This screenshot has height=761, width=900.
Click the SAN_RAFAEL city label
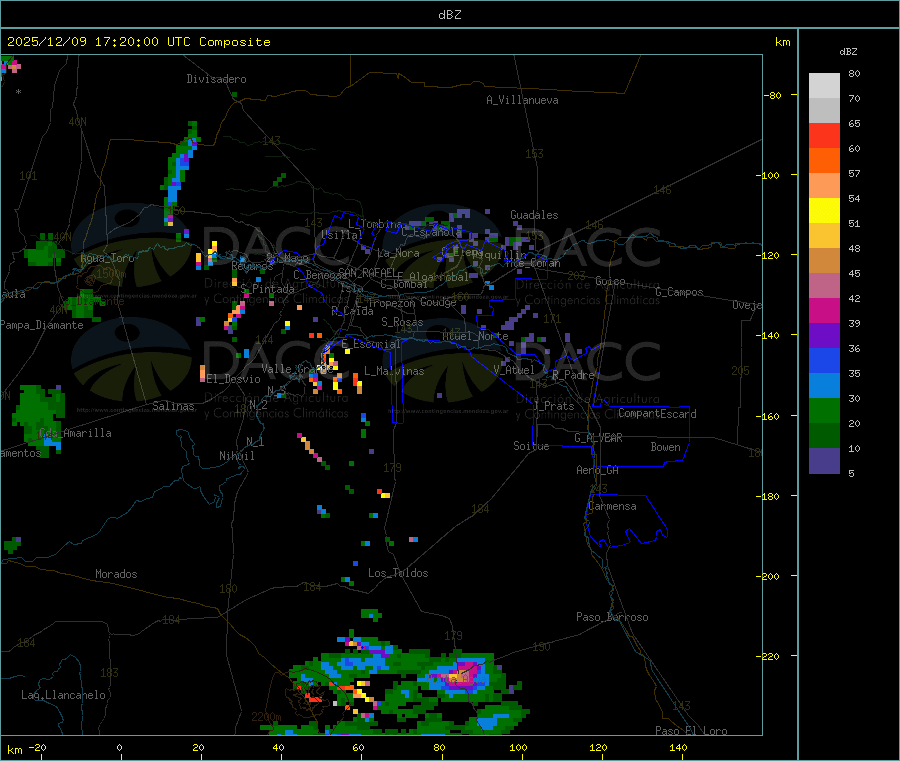pos(368,272)
